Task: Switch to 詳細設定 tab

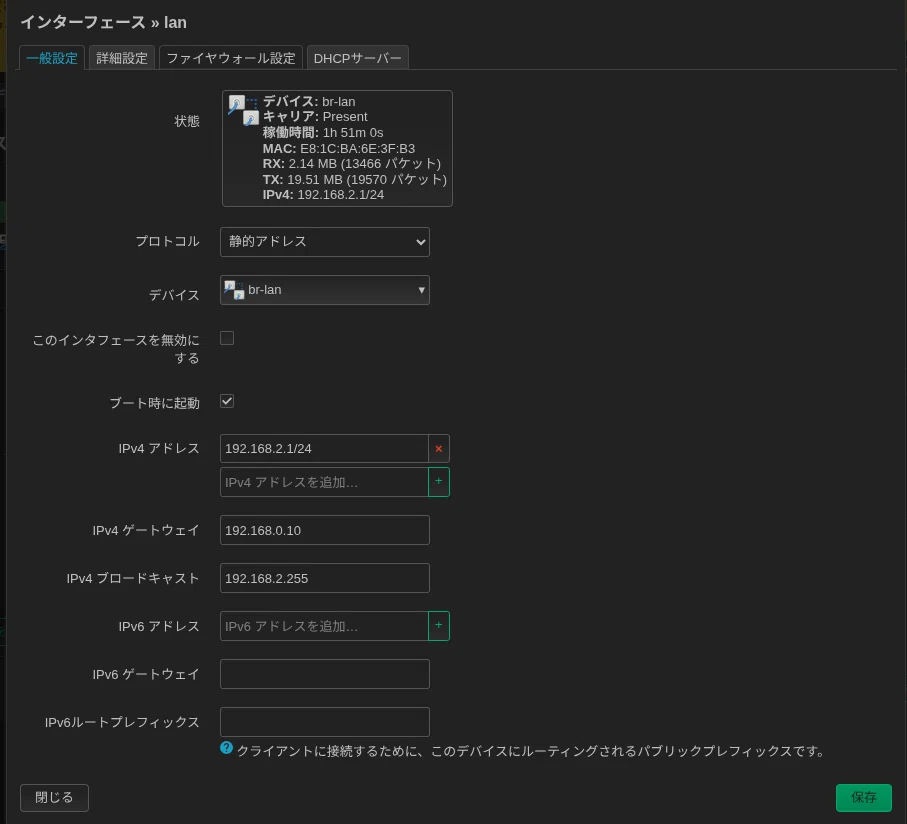Action: coord(121,58)
